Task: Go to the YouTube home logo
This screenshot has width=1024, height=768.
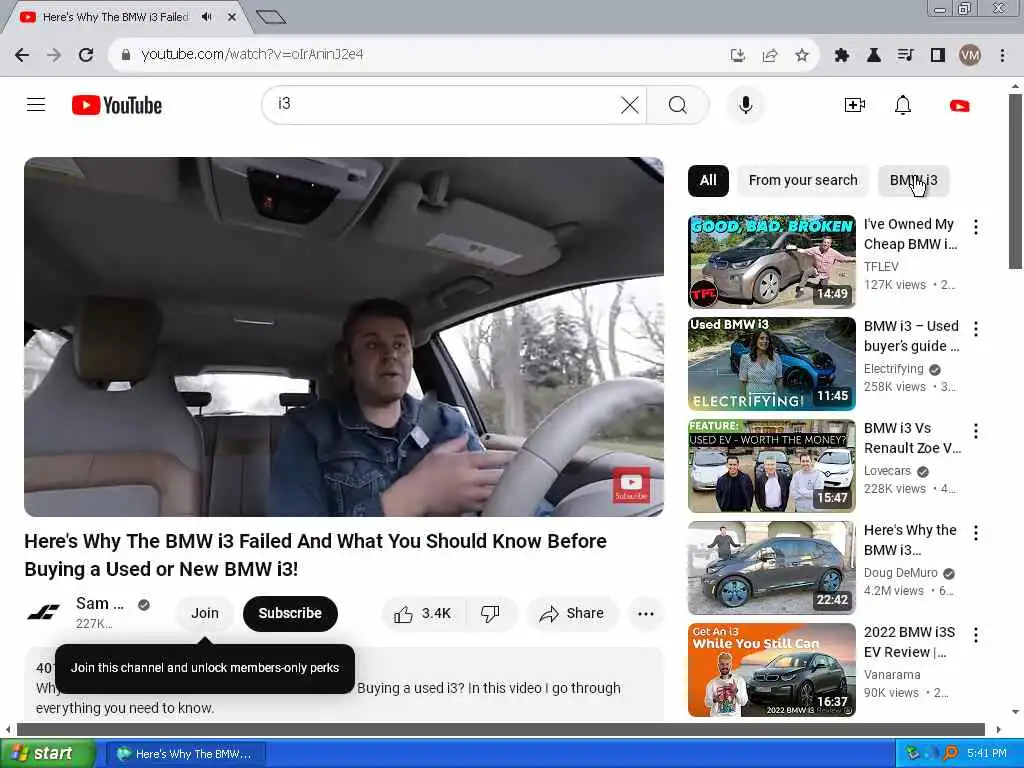Action: (x=117, y=105)
